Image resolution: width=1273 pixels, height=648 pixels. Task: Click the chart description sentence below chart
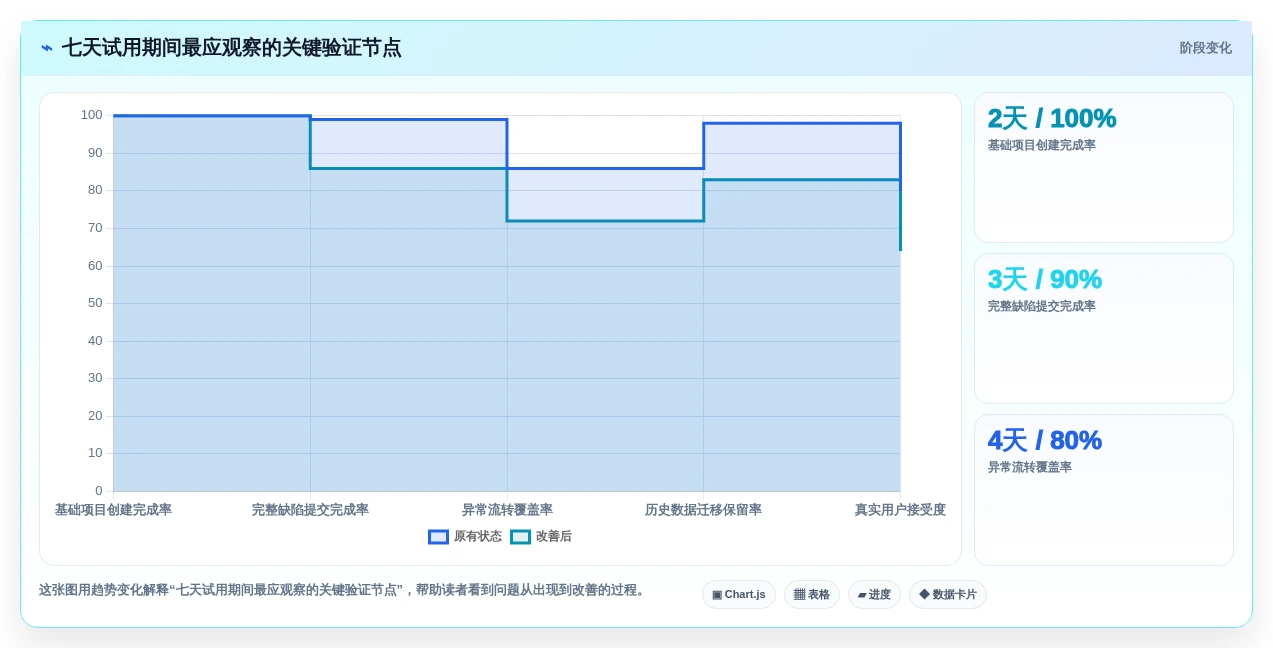pos(344,590)
